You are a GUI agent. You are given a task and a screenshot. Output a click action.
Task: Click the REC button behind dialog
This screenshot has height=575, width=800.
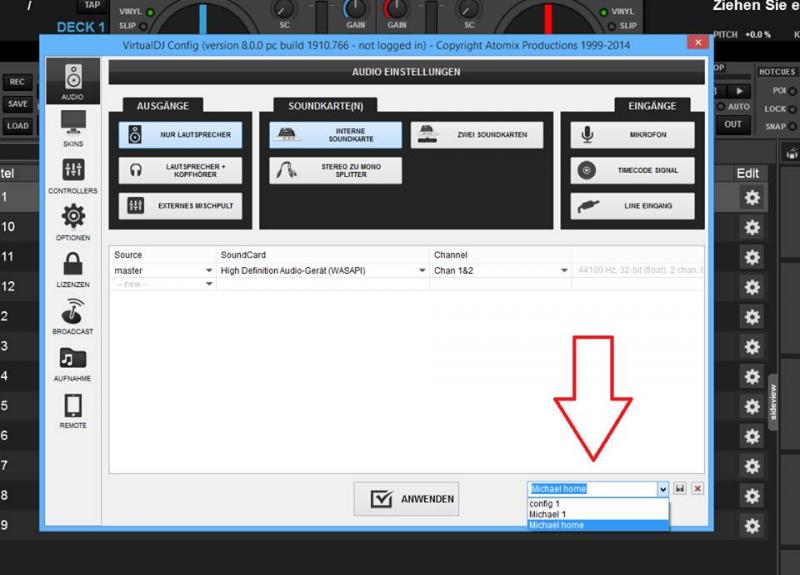17,82
